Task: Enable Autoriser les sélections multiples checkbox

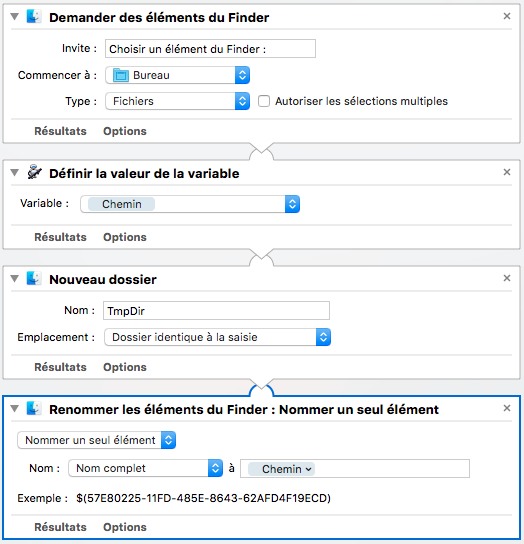Action: pyautogui.click(x=264, y=101)
